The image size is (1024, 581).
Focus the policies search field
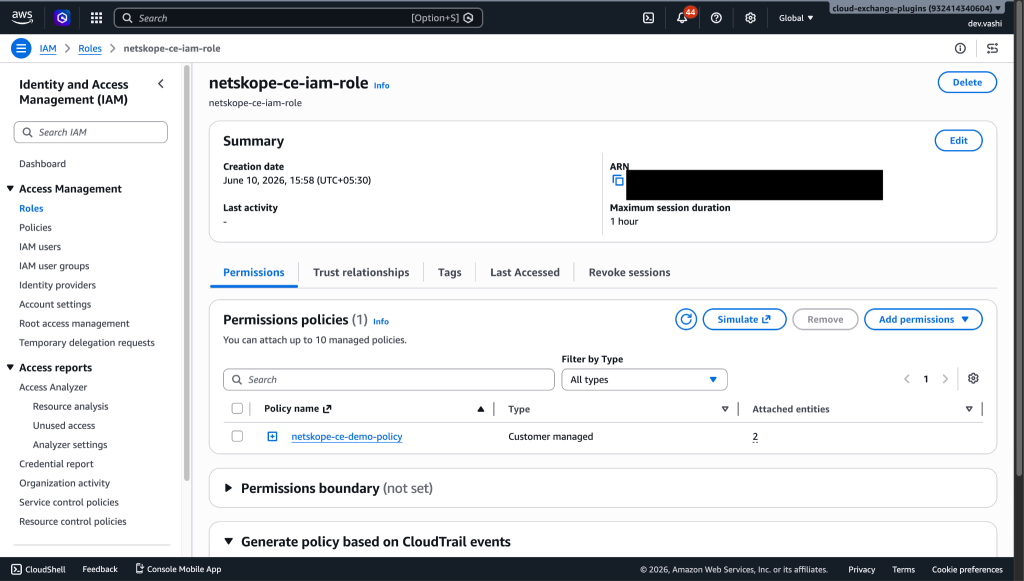[x=389, y=379]
